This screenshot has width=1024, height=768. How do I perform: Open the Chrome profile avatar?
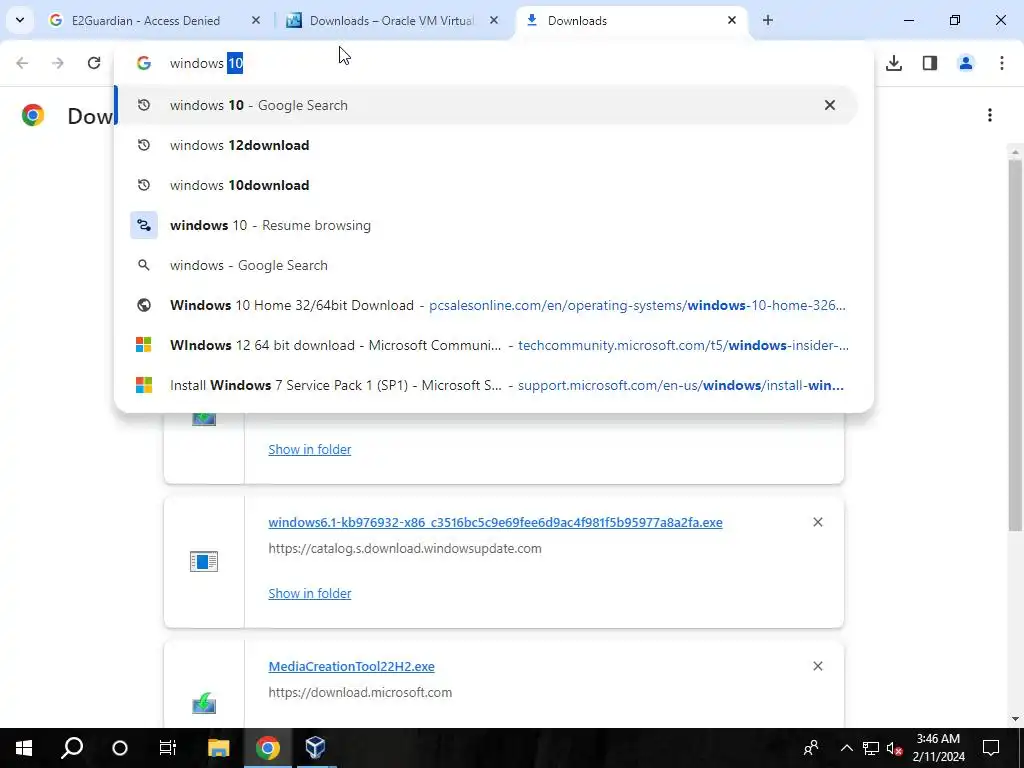(x=966, y=63)
